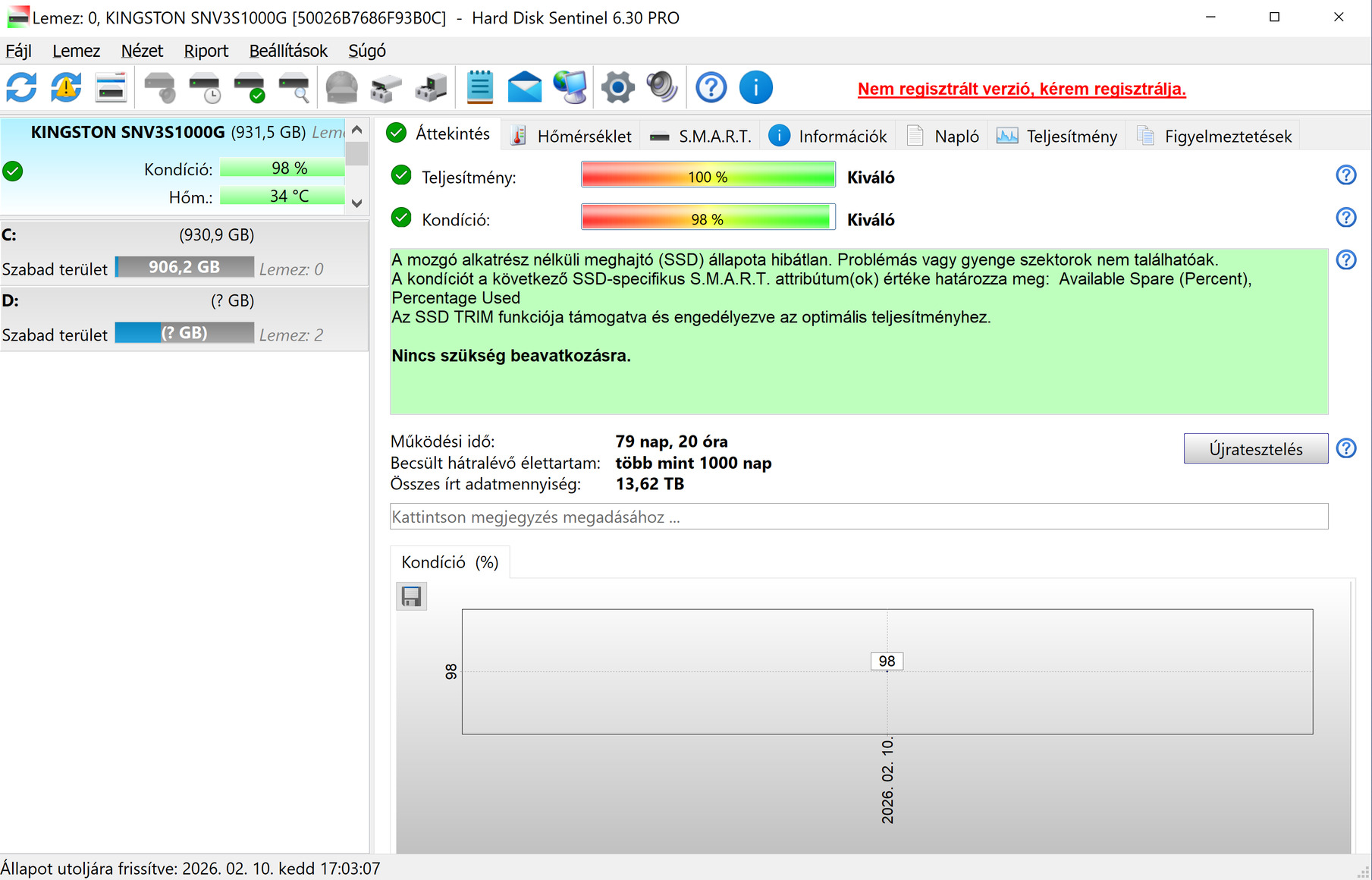The width and height of the screenshot is (1372, 880).
Task: Click the 98 data point label on graph
Action: tap(887, 662)
